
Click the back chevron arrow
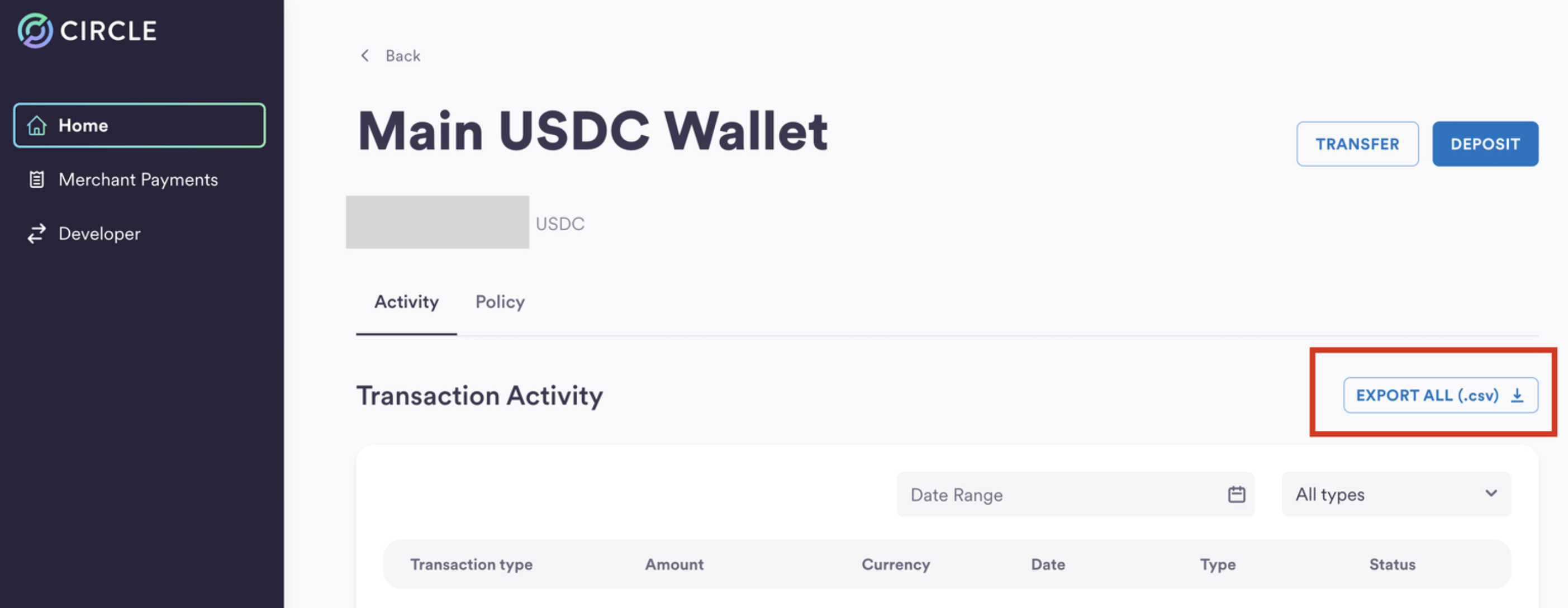pyautogui.click(x=364, y=56)
